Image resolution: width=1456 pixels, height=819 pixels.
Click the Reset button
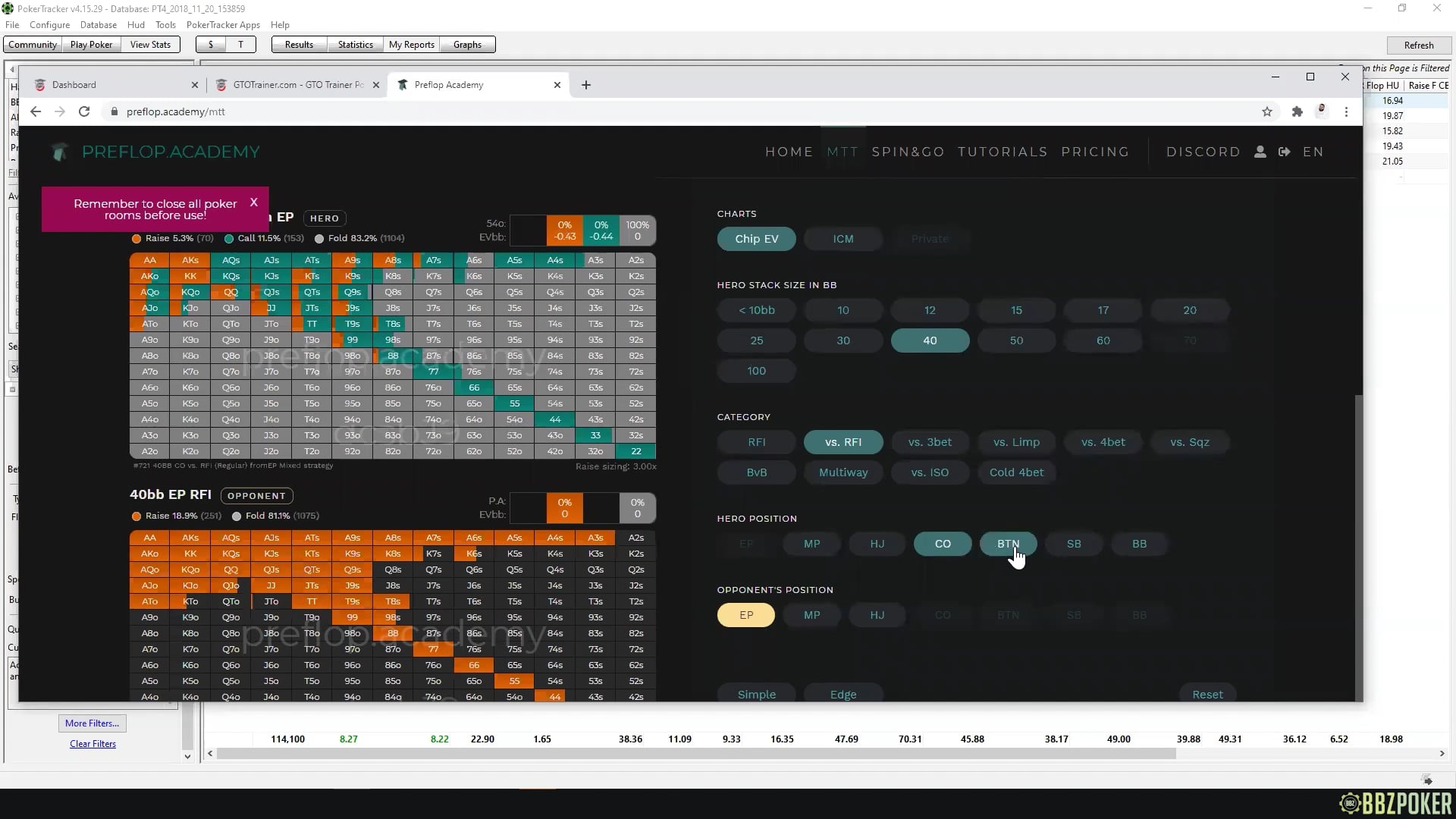click(1207, 694)
